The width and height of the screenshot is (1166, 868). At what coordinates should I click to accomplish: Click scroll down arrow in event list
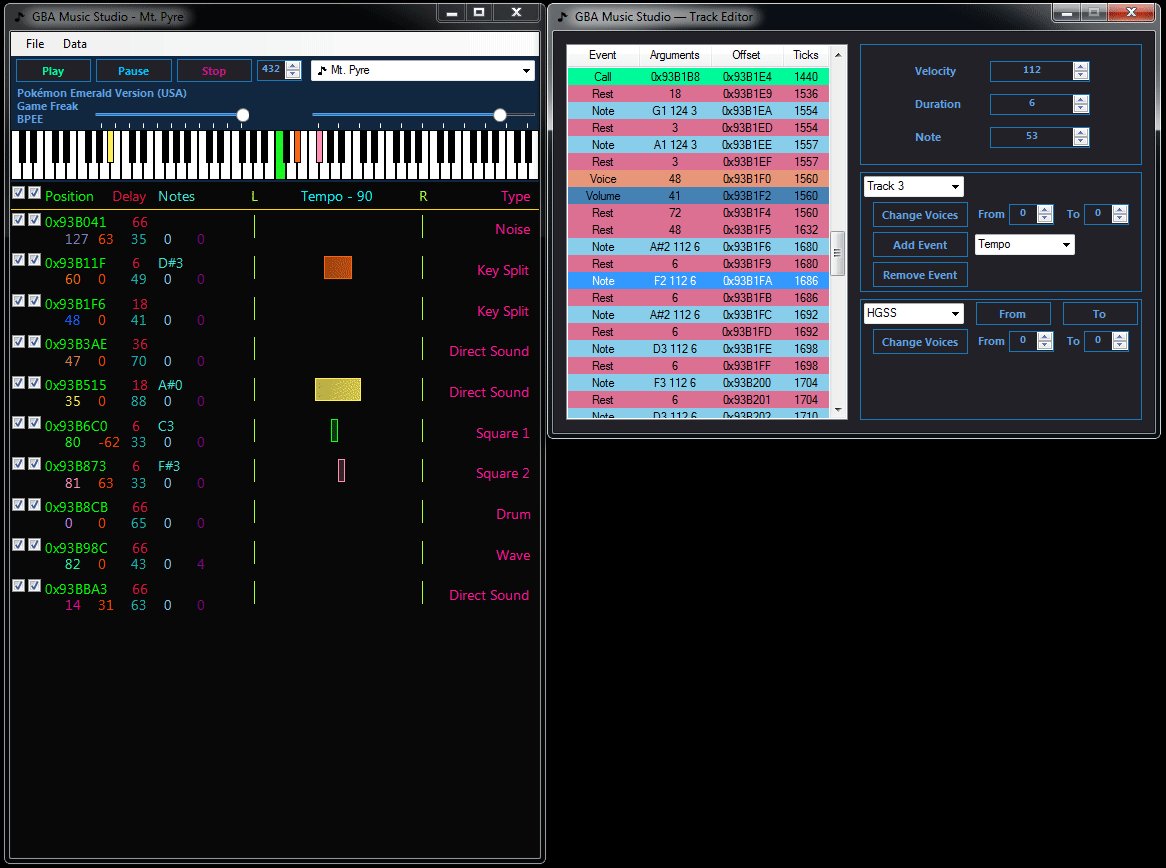pyautogui.click(x=838, y=410)
